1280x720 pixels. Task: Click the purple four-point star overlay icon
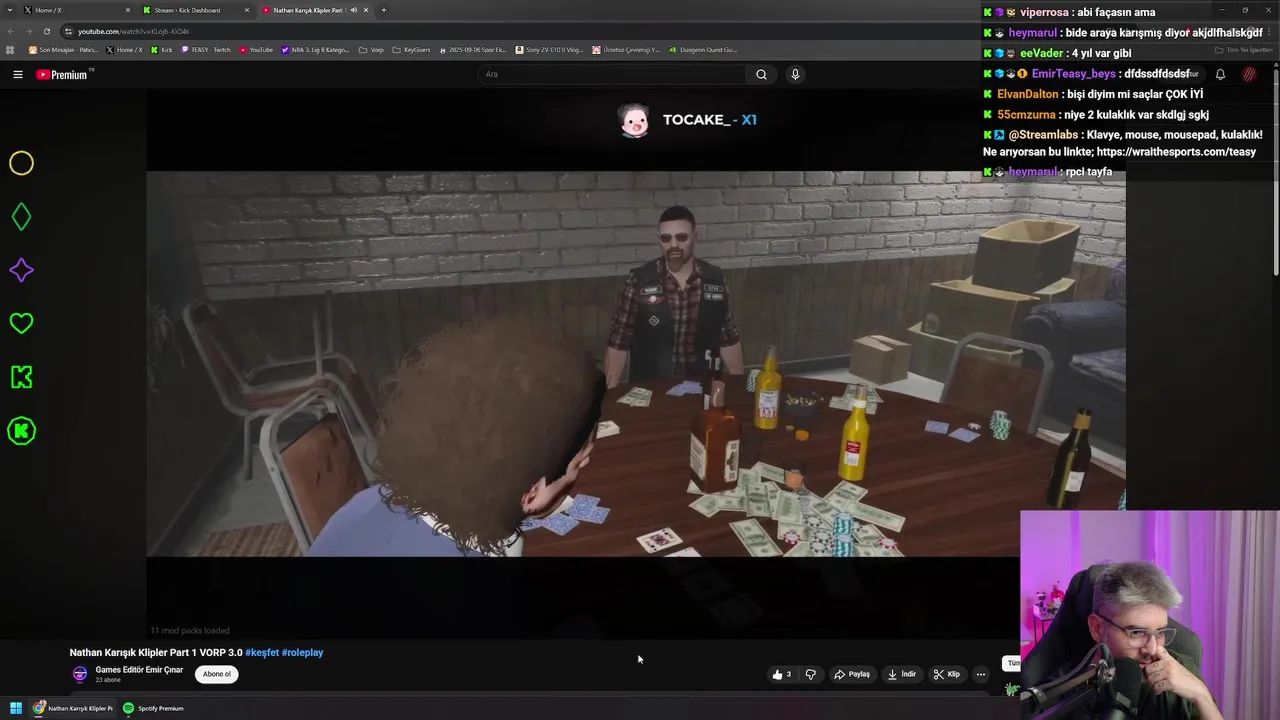click(x=21, y=270)
